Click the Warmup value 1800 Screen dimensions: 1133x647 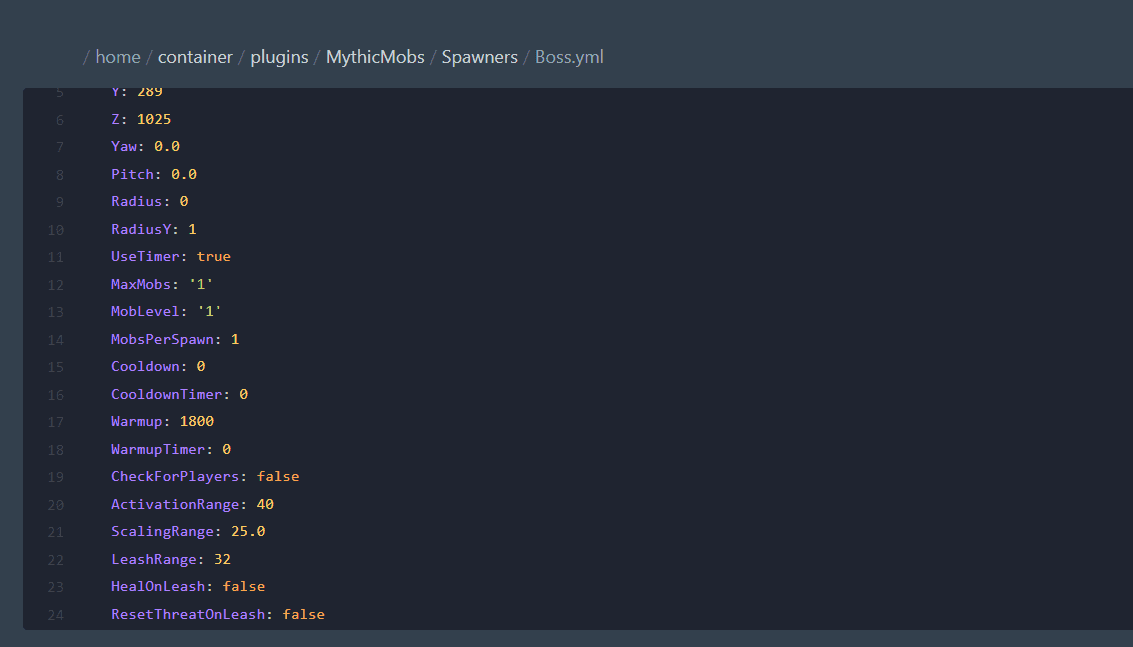coord(197,422)
